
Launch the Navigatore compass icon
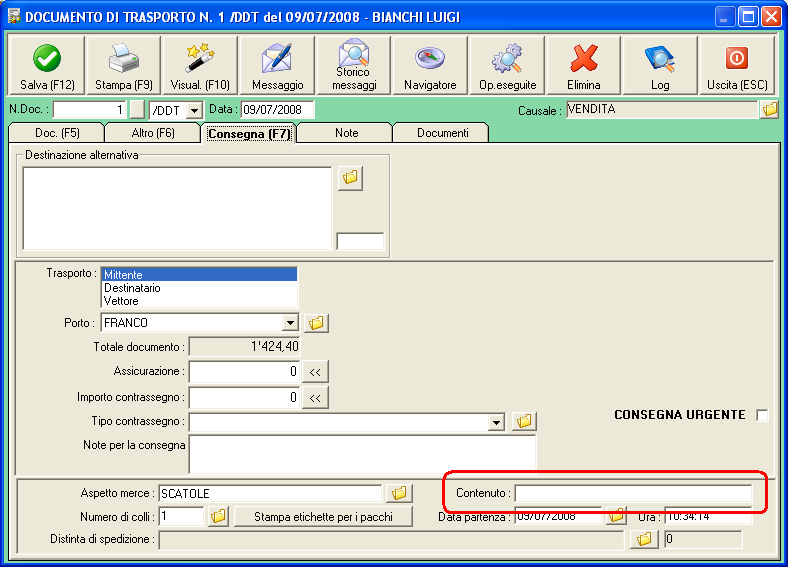tap(430, 65)
